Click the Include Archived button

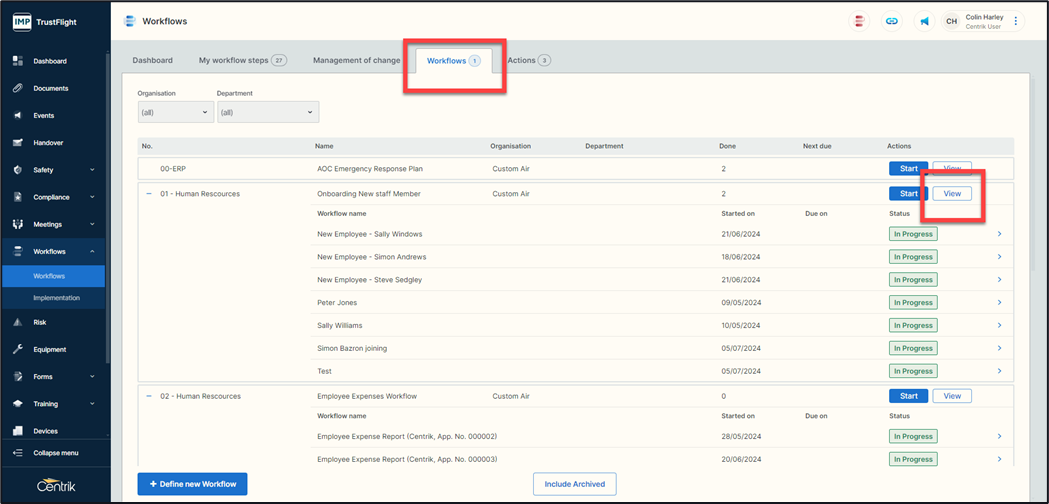coord(574,484)
